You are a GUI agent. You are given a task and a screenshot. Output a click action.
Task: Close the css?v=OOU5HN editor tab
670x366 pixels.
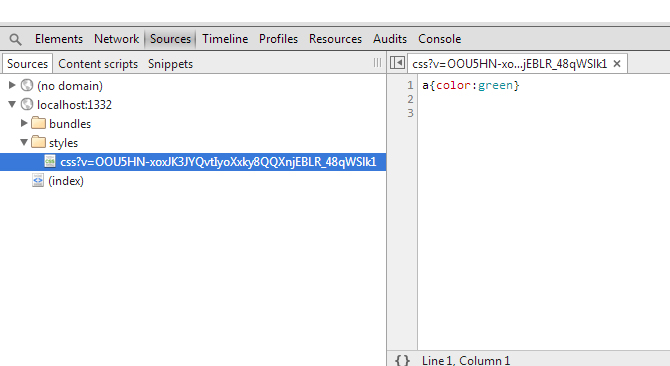point(617,64)
